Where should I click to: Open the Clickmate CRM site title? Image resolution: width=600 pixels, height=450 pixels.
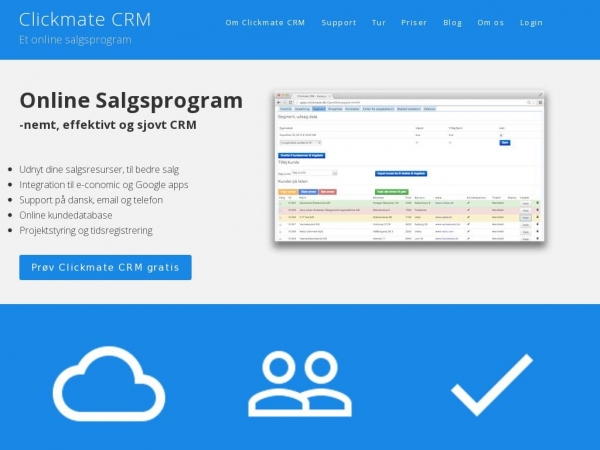coord(85,20)
